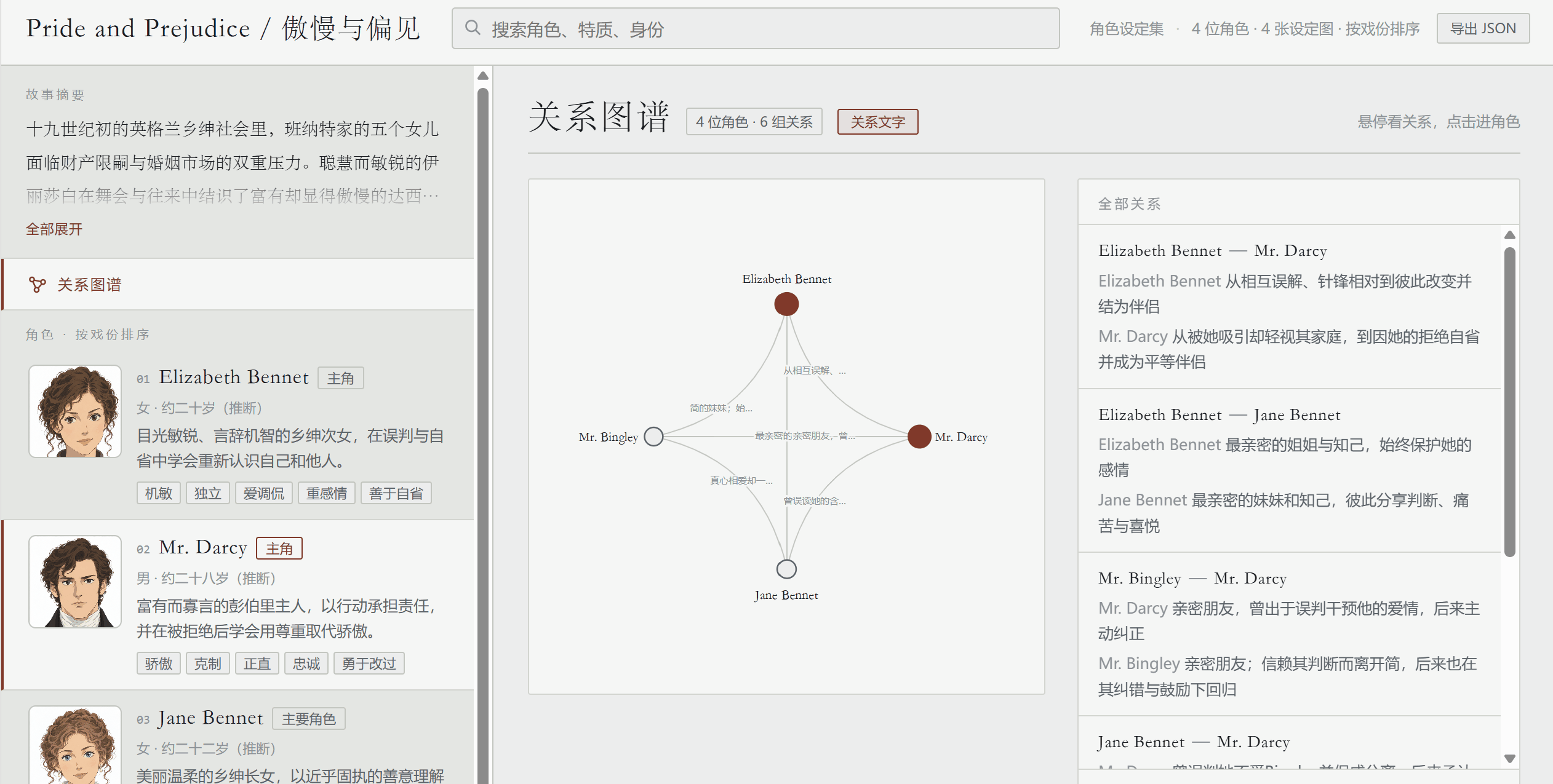Click the 真心相爱却 edge label in graph
This screenshot has width=1553, height=784.
coord(741,480)
